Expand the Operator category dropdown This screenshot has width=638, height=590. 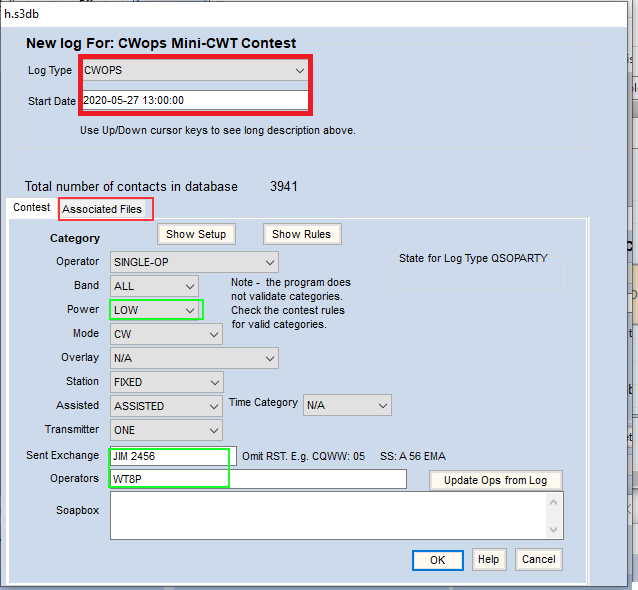pos(194,262)
